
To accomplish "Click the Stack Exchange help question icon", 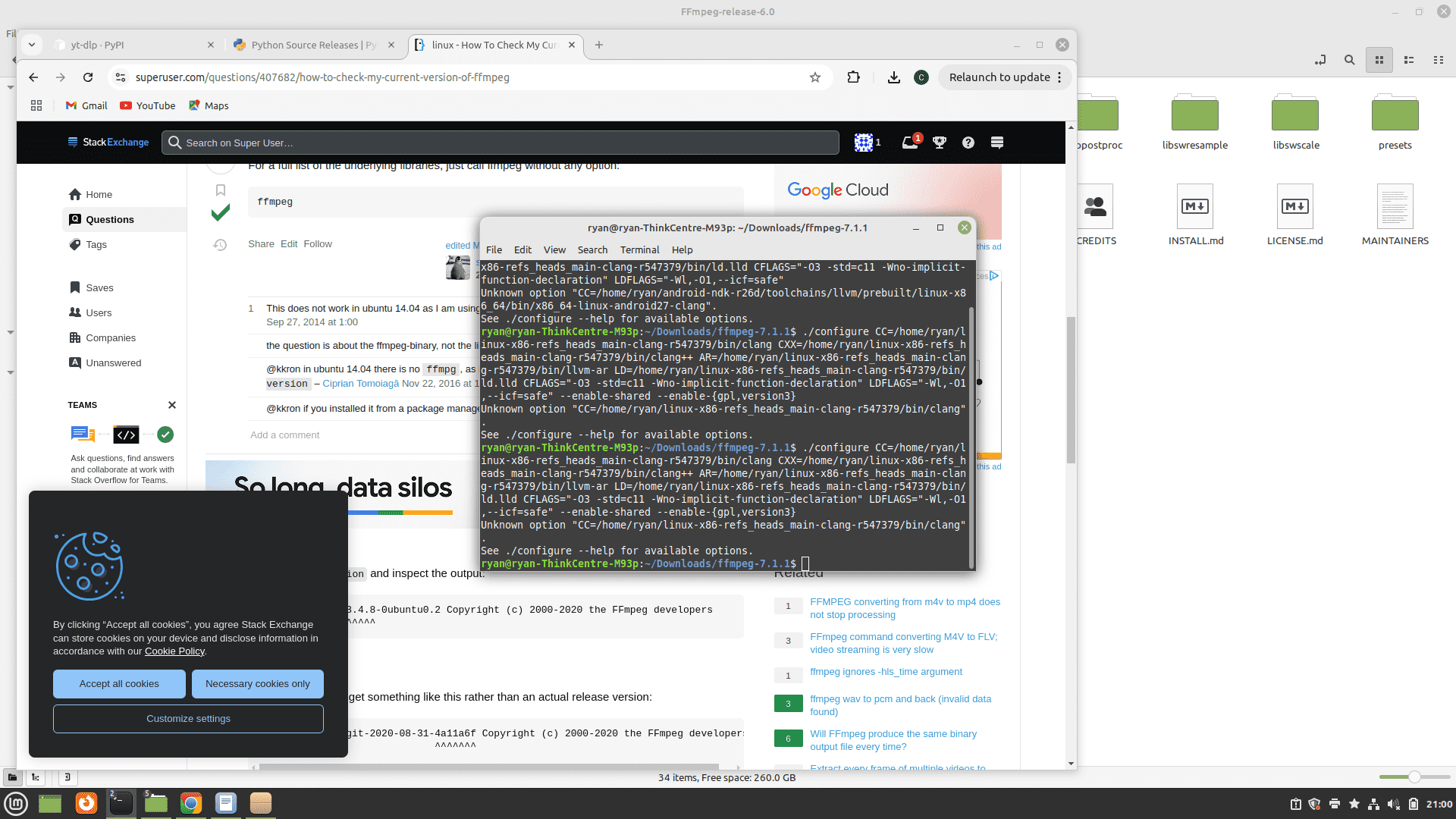I will coord(968,143).
